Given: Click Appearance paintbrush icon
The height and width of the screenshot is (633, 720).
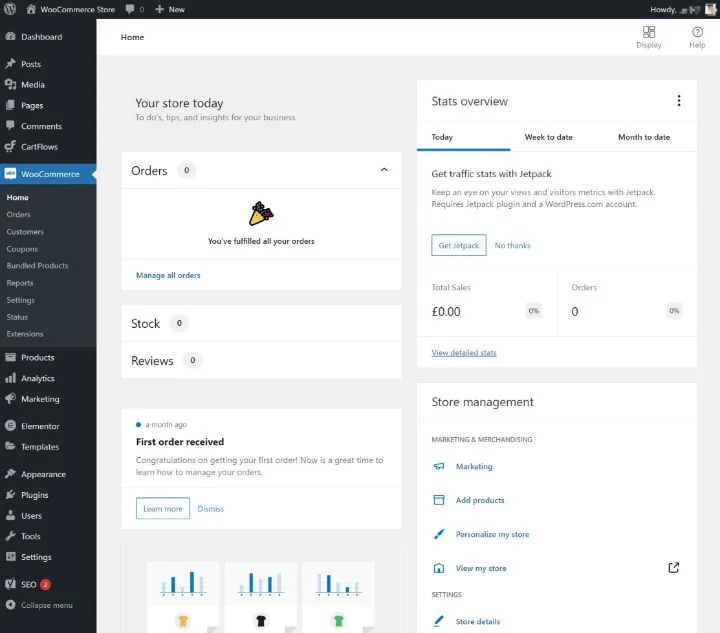Looking at the screenshot, I should 11,474.
